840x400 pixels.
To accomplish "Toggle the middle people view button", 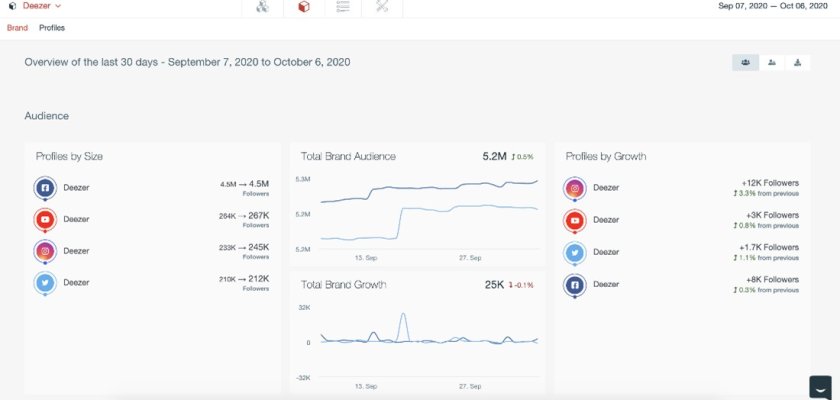I will 772,62.
